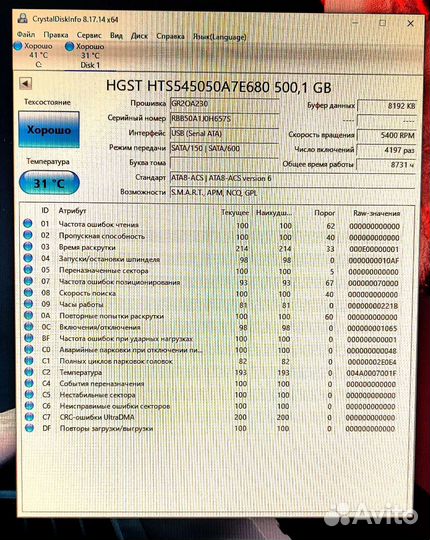The width and height of the screenshot is (430, 540).
Task: Click status circle icon for Disk 1
Action: point(70,46)
